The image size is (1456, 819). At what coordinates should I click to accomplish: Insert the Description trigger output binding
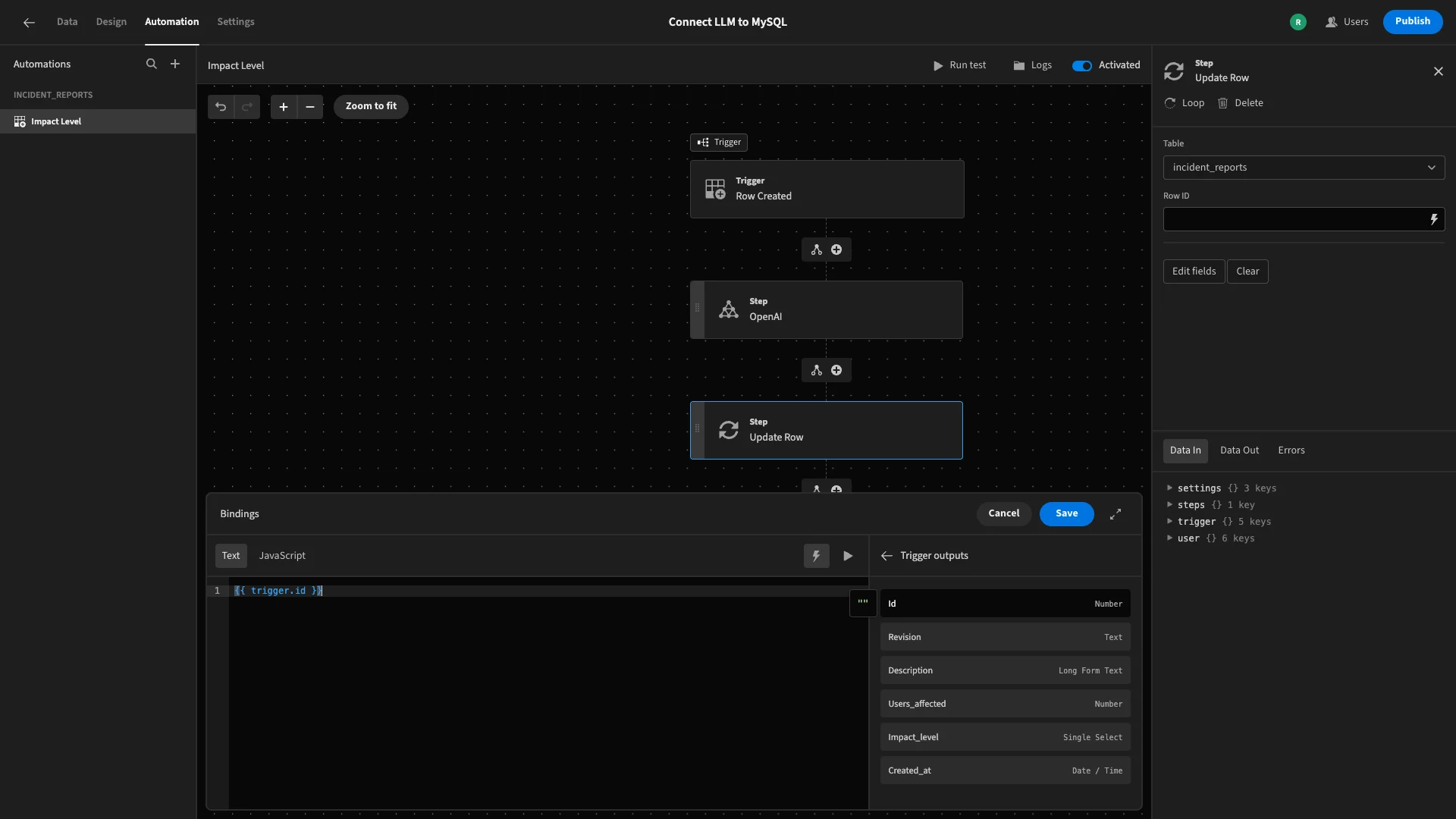tap(1006, 670)
